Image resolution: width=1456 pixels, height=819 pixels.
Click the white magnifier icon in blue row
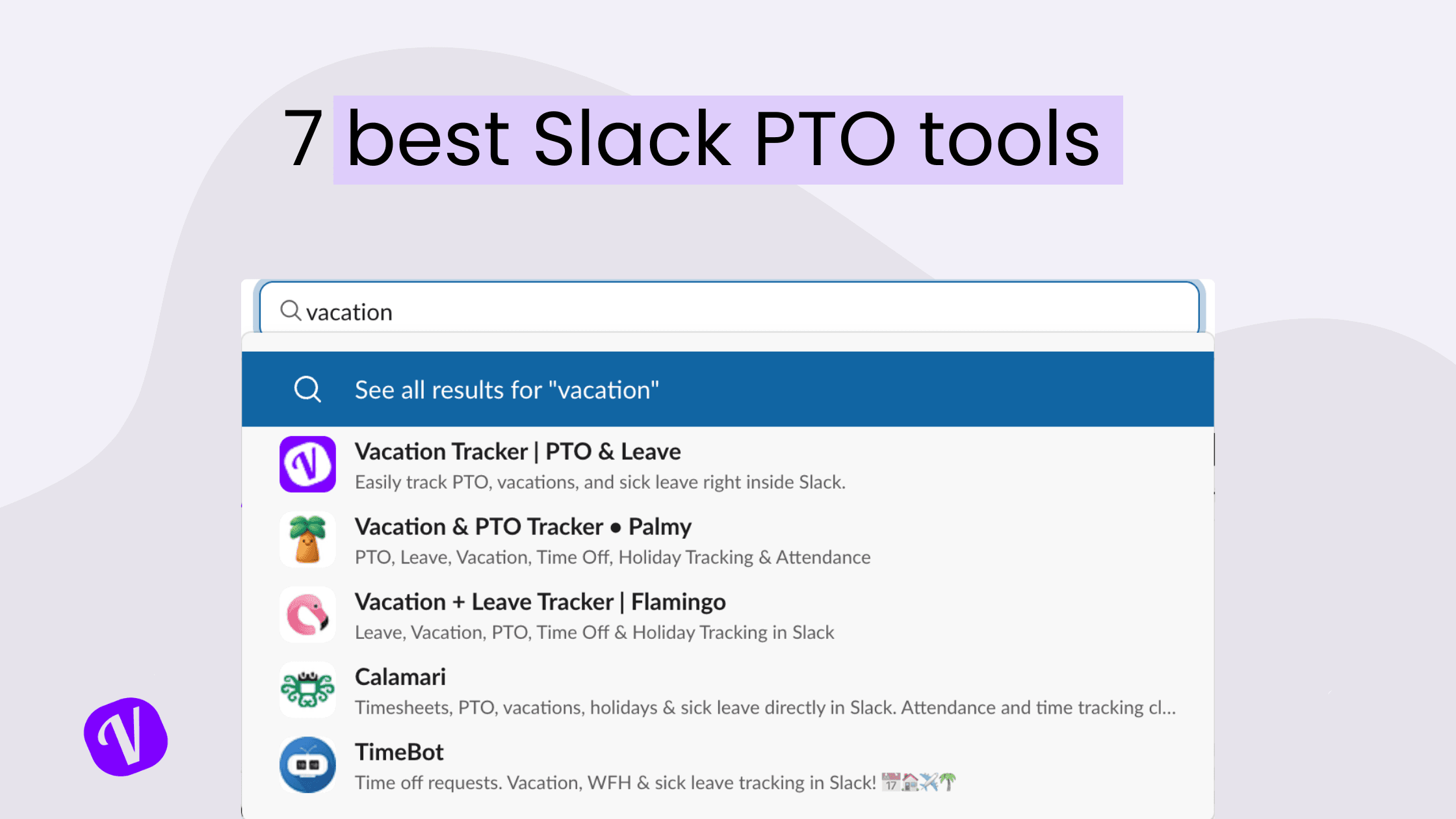tap(307, 389)
